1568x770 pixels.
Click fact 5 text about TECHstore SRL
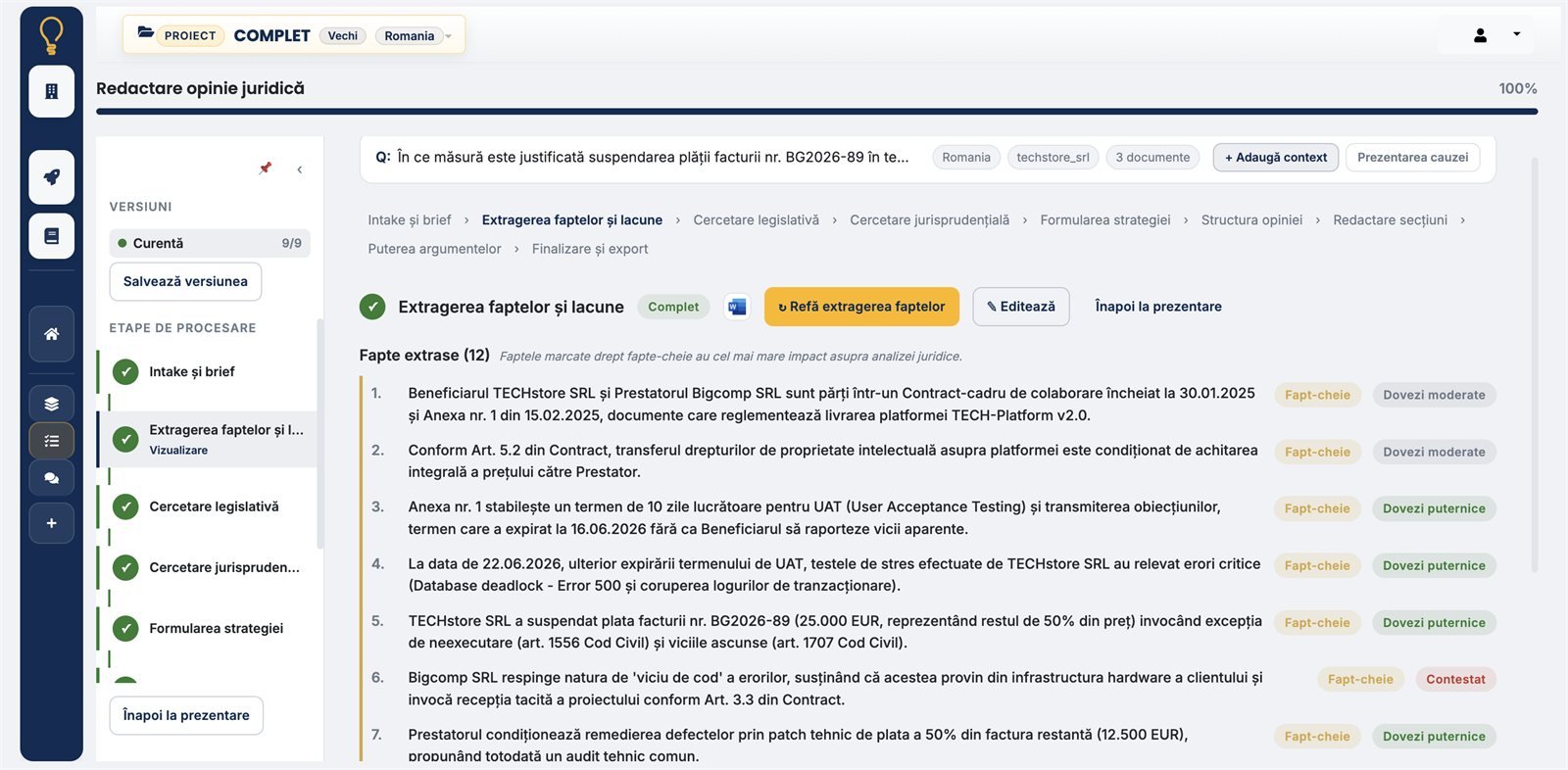tap(835, 632)
